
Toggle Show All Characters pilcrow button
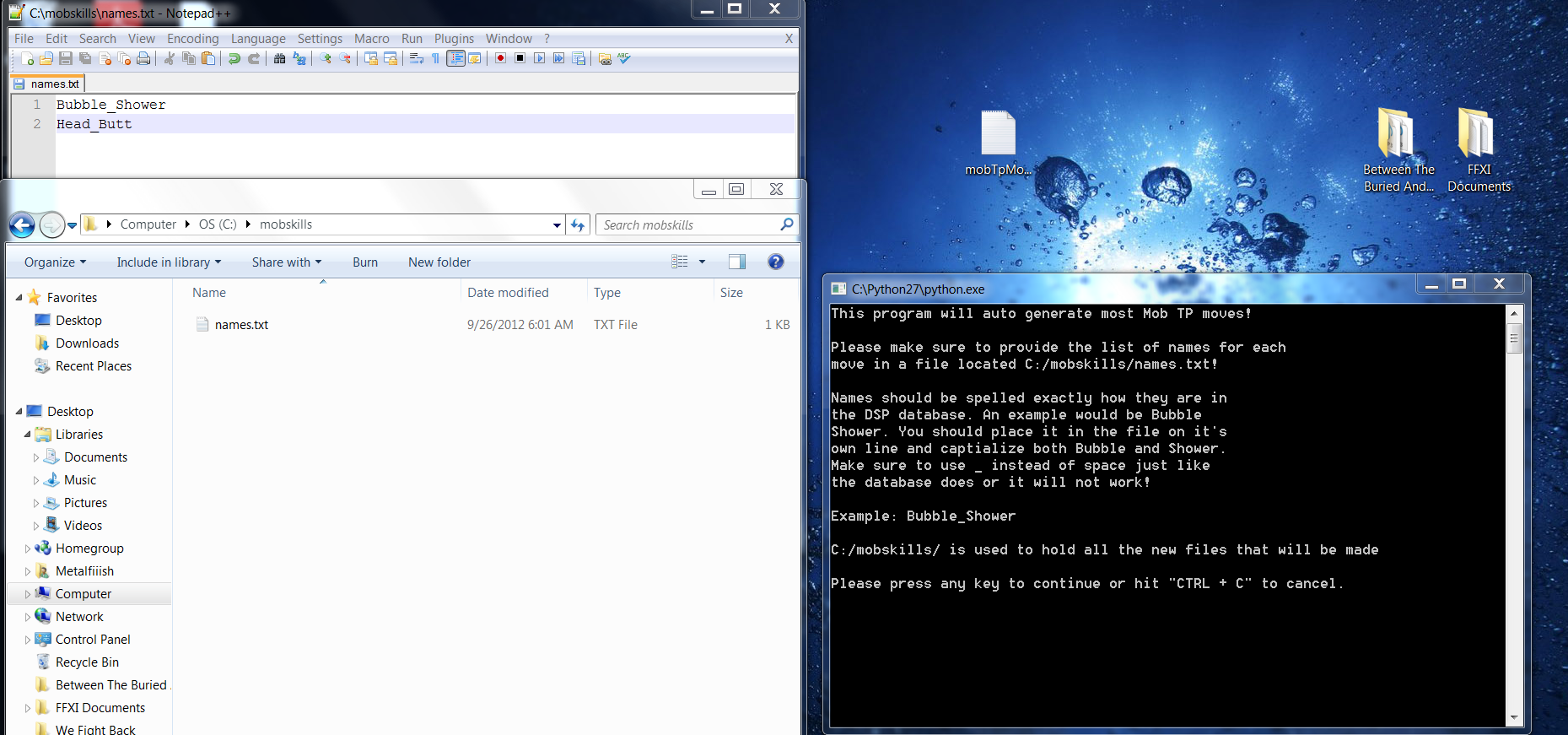435,58
